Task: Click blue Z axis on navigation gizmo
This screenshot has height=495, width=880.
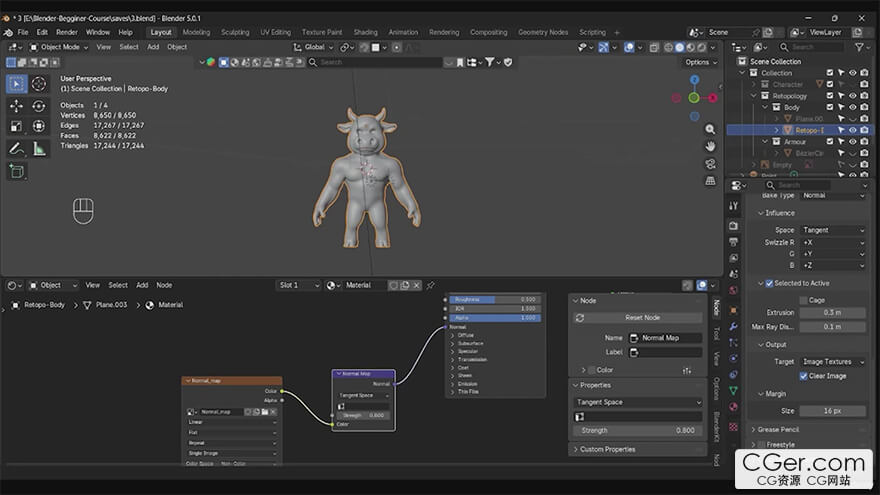Action: click(x=694, y=80)
